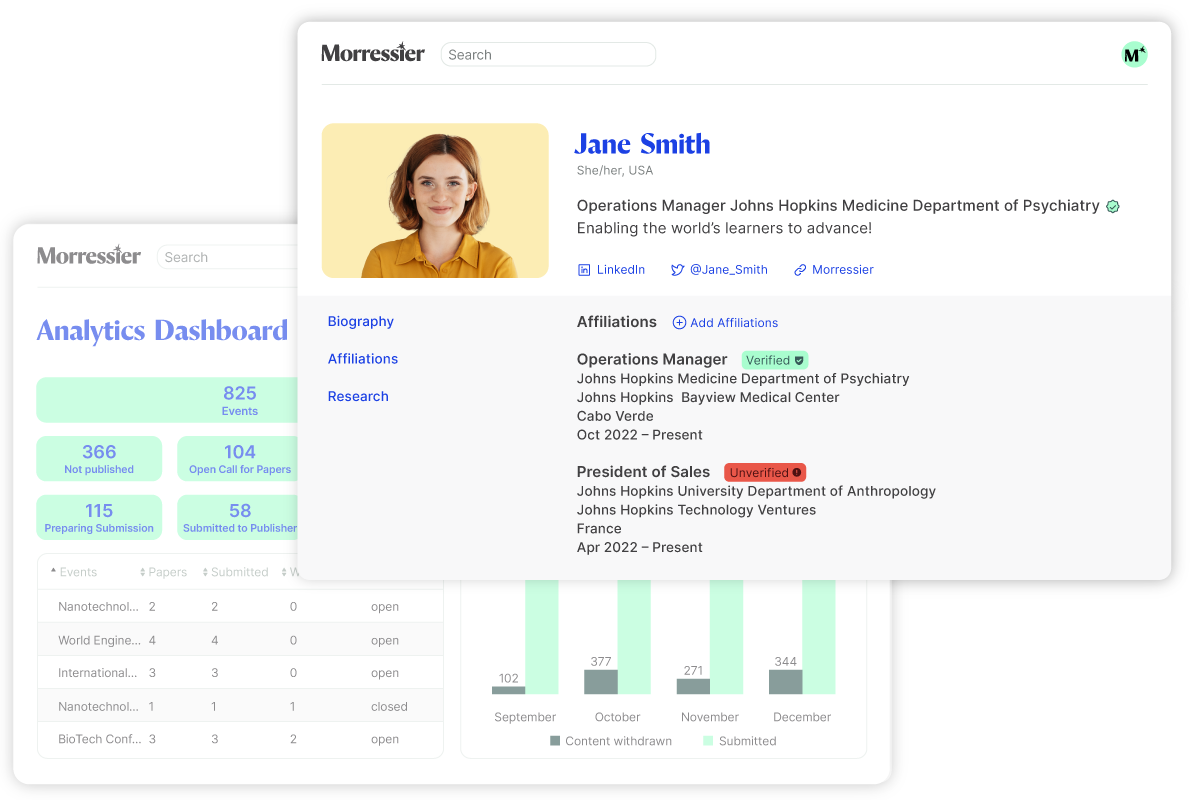Select the 366 Not published card

[x=99, y=459]
